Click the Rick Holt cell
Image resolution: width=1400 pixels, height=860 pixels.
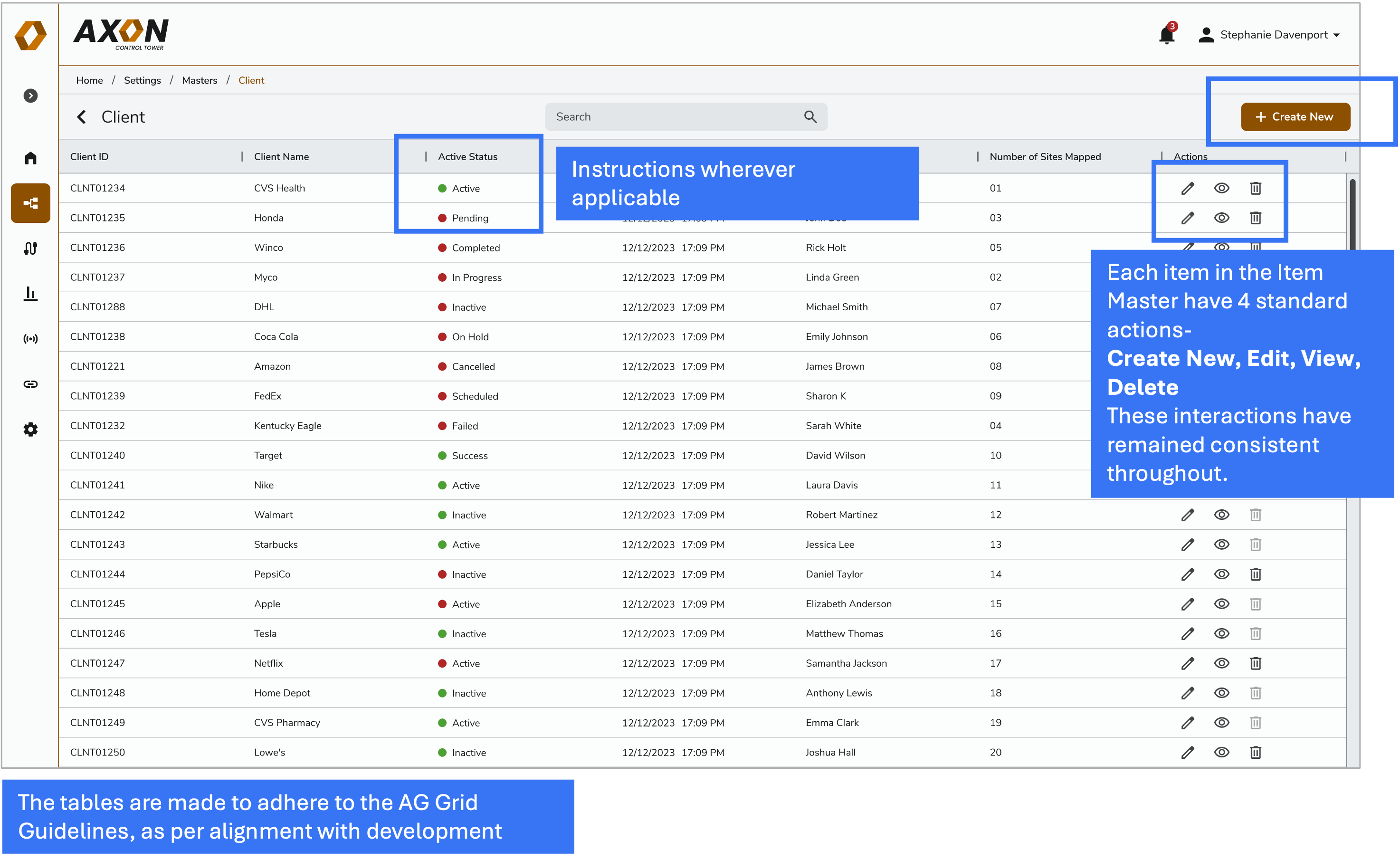tap(825, 248)
